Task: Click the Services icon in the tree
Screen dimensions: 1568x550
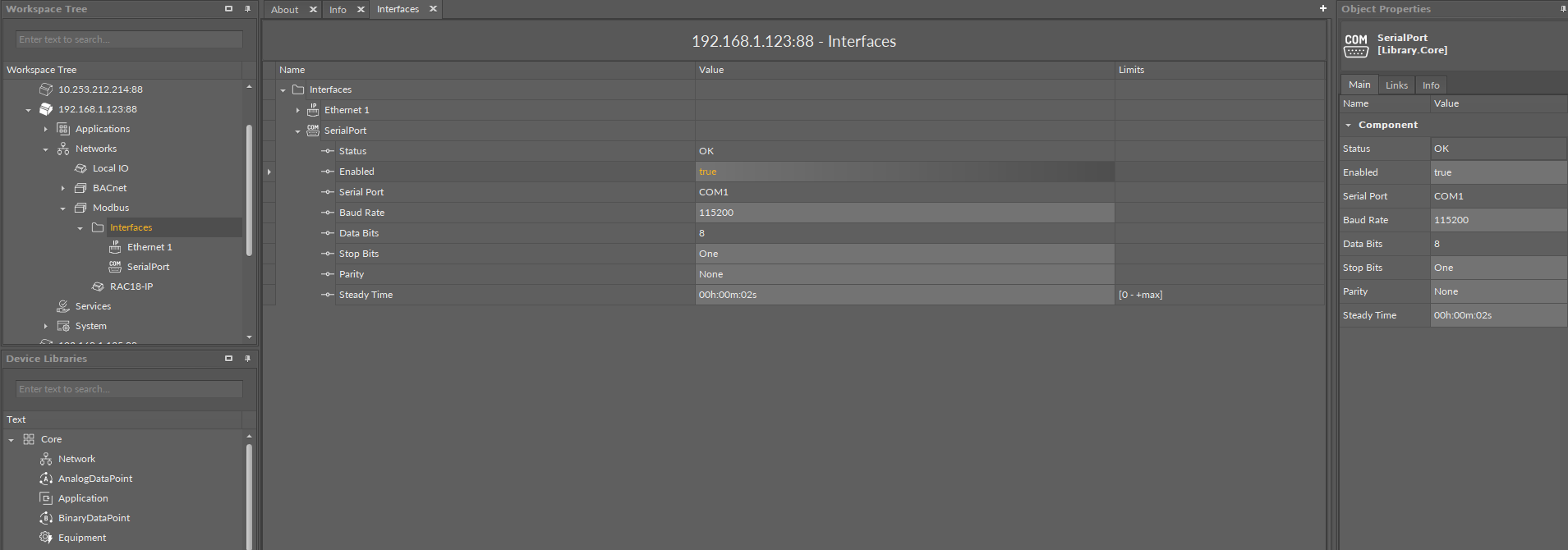Action: coord(63,306)
